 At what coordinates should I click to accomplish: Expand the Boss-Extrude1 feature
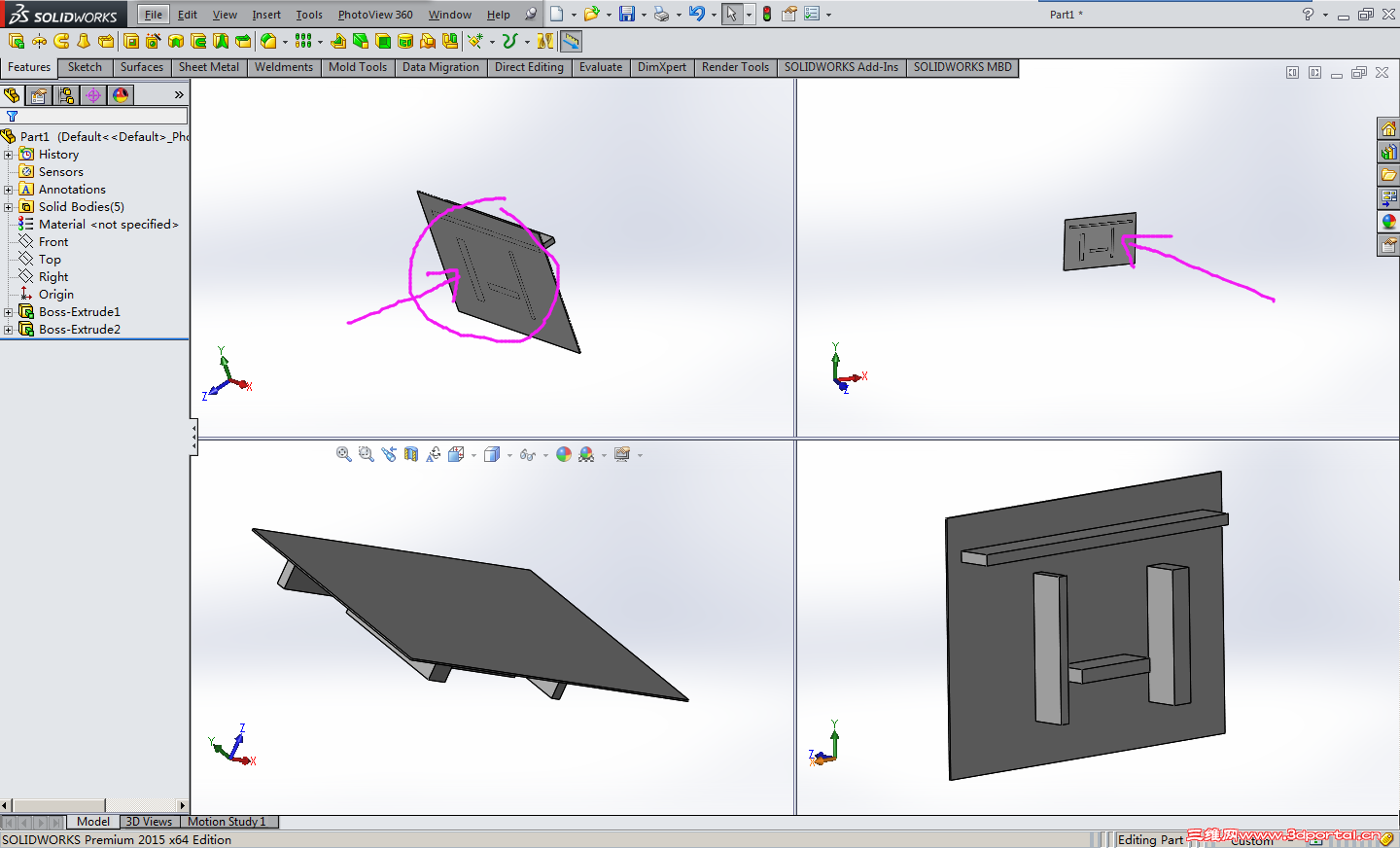(x=8, y=312)
